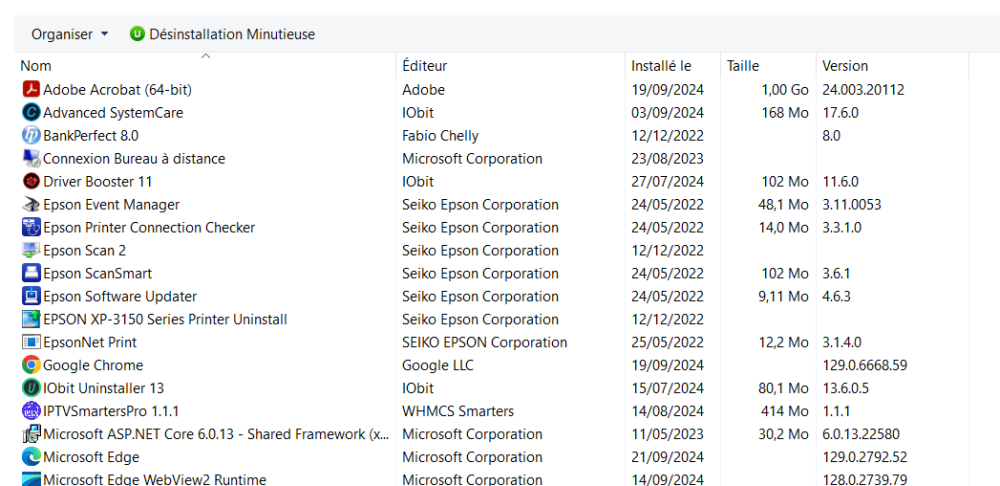This screenshot has width=1000, height=486.
Task: Click the IObit Uninstaller 13 icon
Action: (x=31, y=388)
